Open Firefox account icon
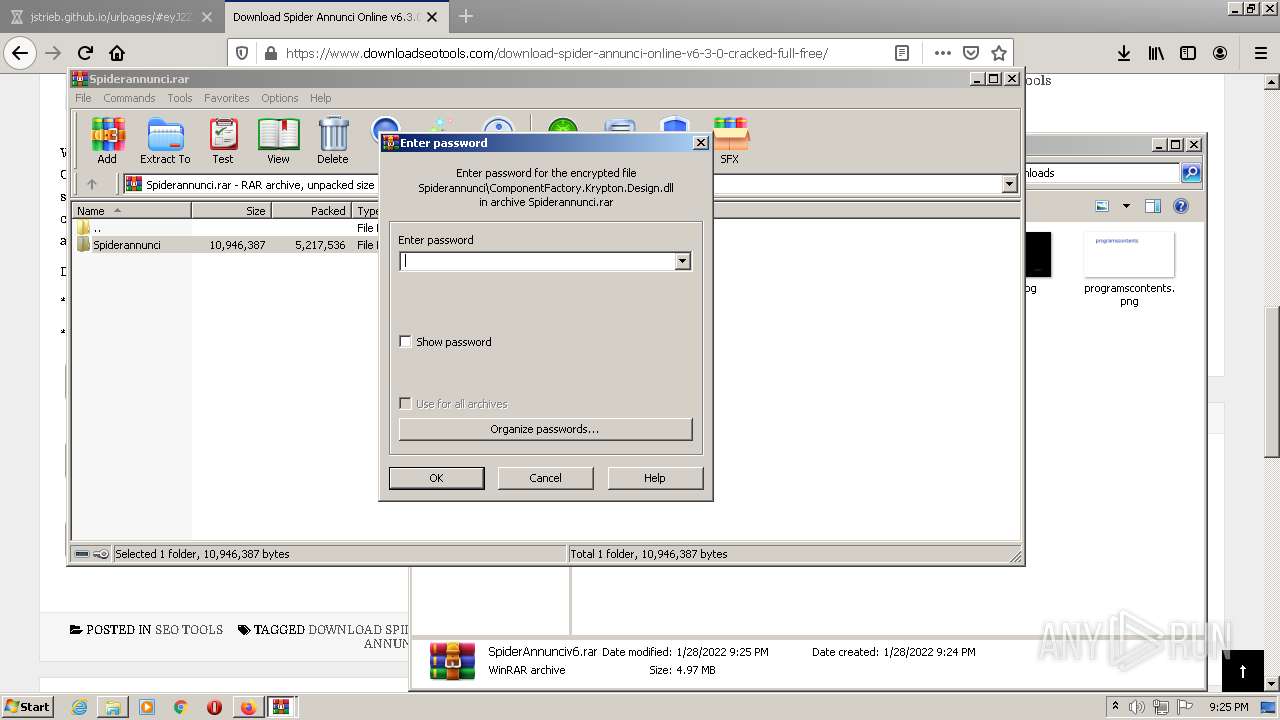Viewport: 1280px width, 720px height. tap(1220, 53)
